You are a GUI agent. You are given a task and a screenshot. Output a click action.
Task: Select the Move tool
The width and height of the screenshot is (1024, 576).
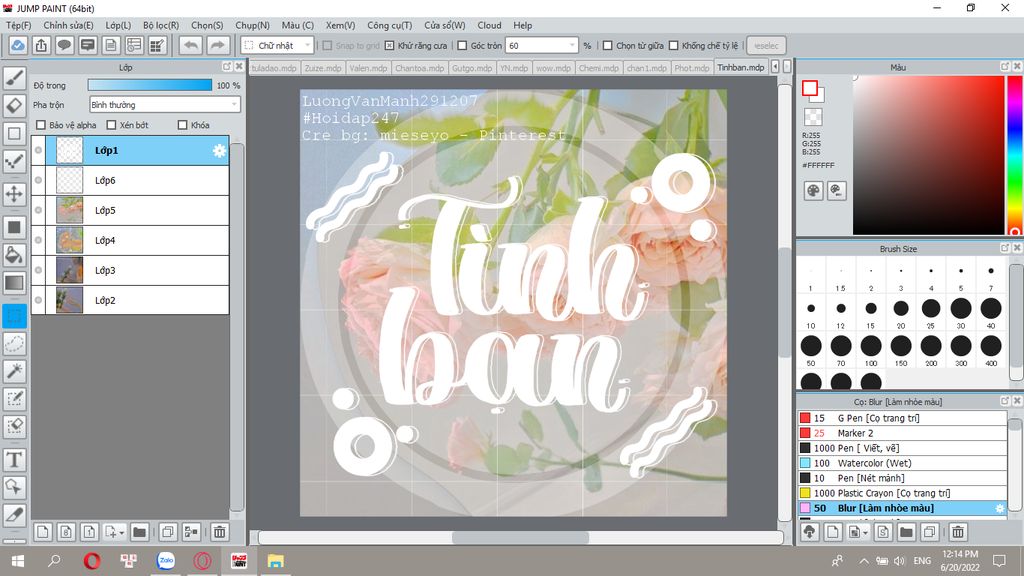pos(14,194)
